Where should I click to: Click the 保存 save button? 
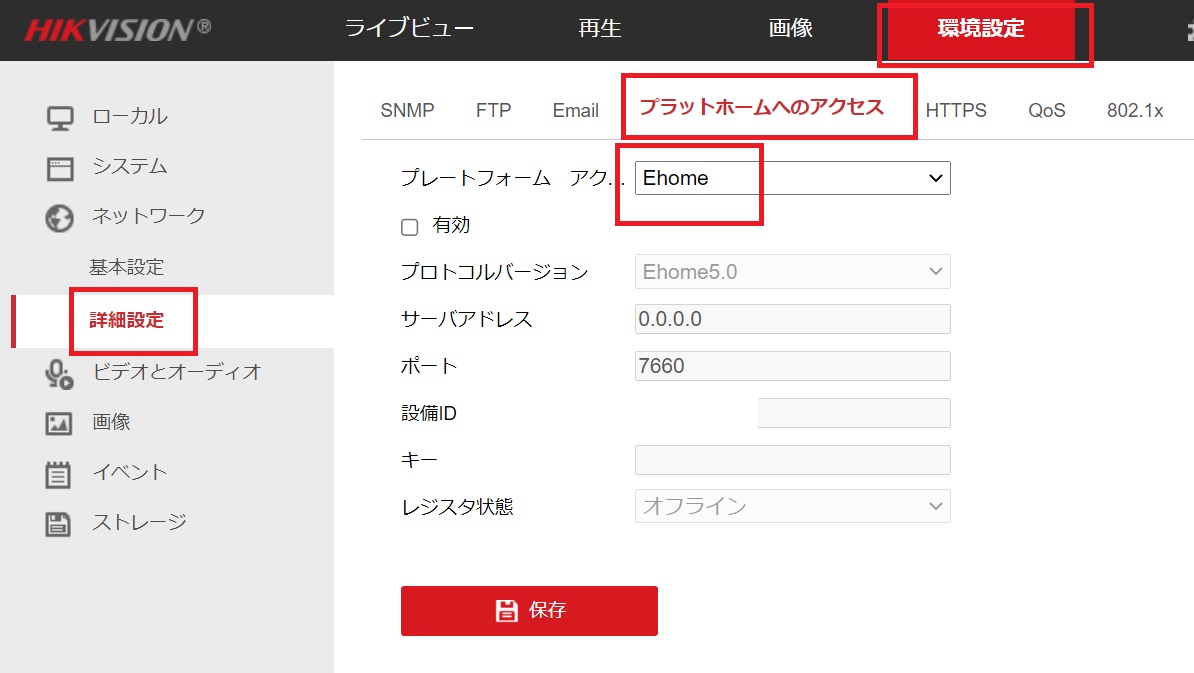(529, 610)
